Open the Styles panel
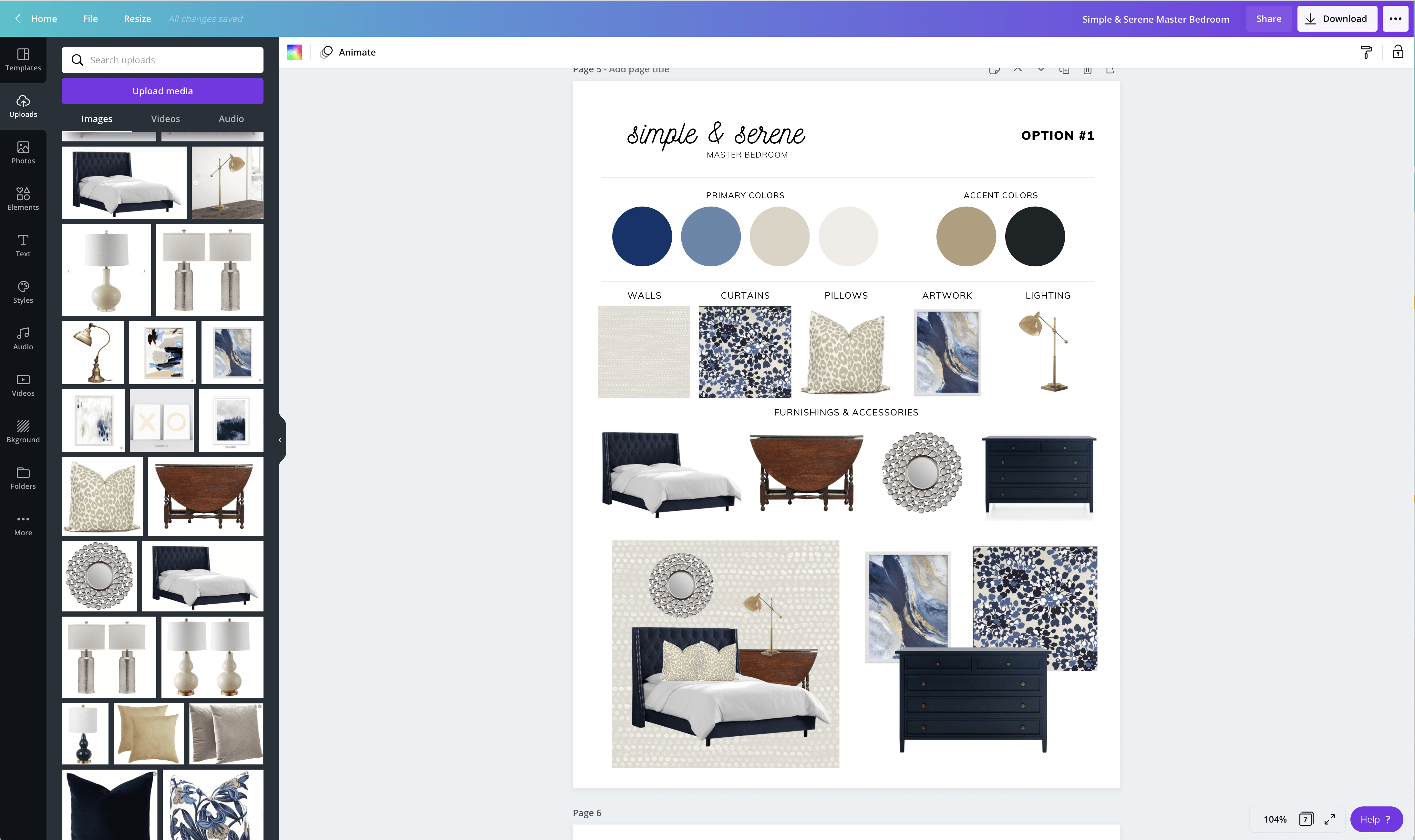 pyautogui.click(x=23, y=292)
